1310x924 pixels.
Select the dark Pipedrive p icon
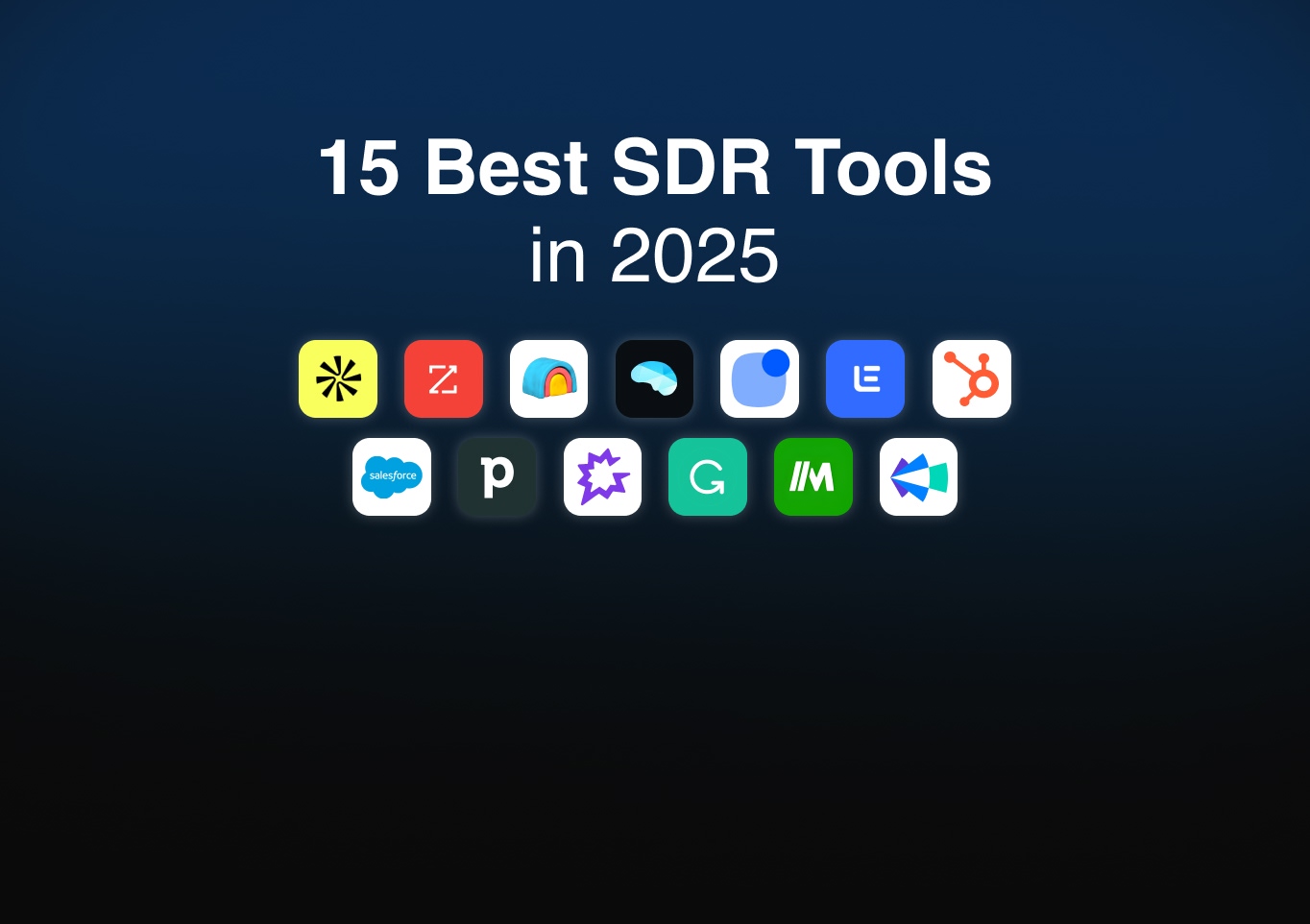pos(497,476)
